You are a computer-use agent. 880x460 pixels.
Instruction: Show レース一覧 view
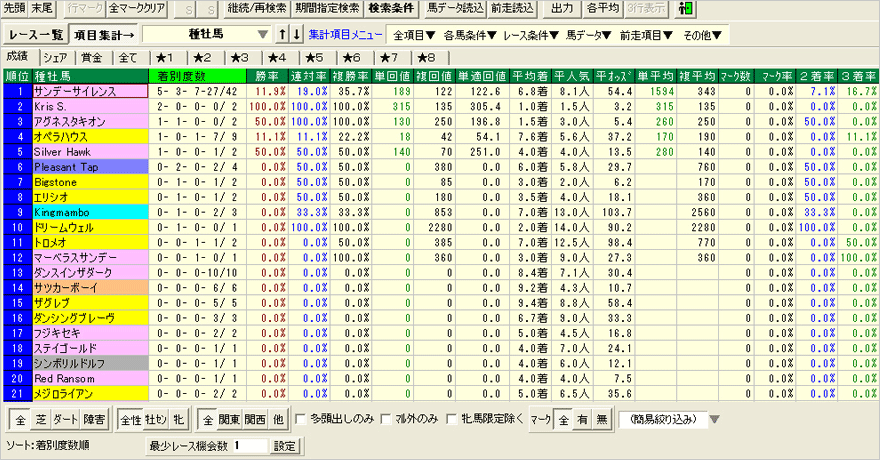click(36, 35)
